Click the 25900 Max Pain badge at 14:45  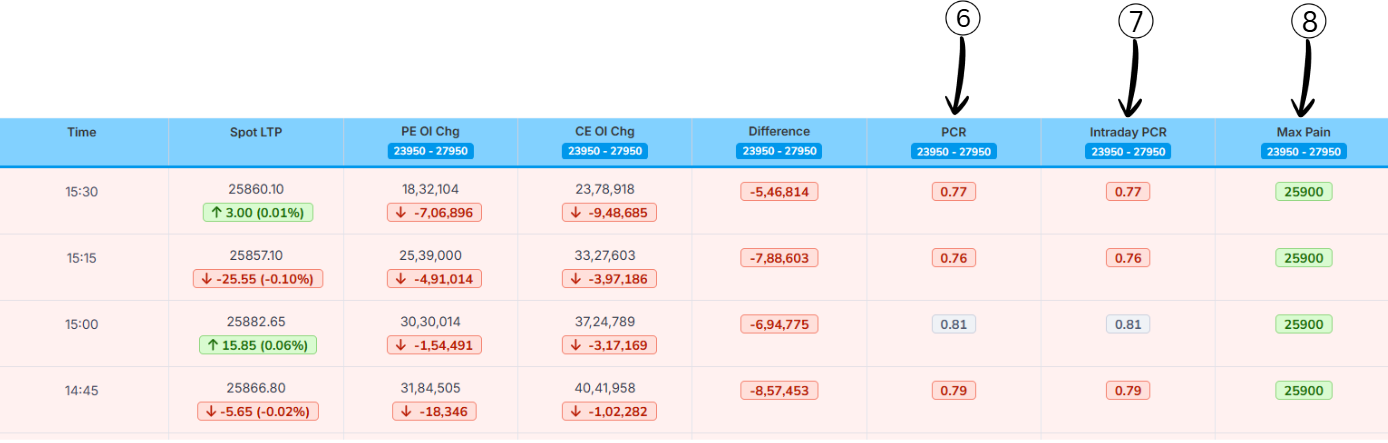(x=1303, y=391)
